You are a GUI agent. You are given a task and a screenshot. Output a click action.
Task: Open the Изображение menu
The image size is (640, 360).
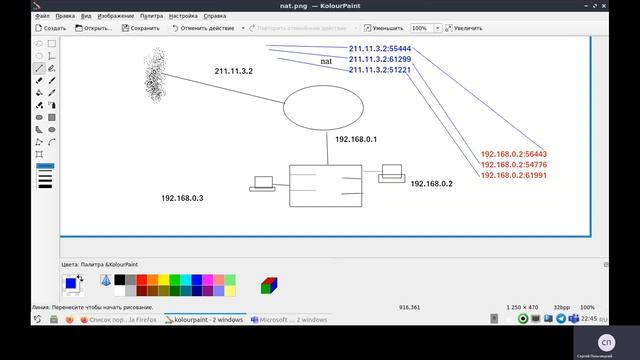click(116, 16)
